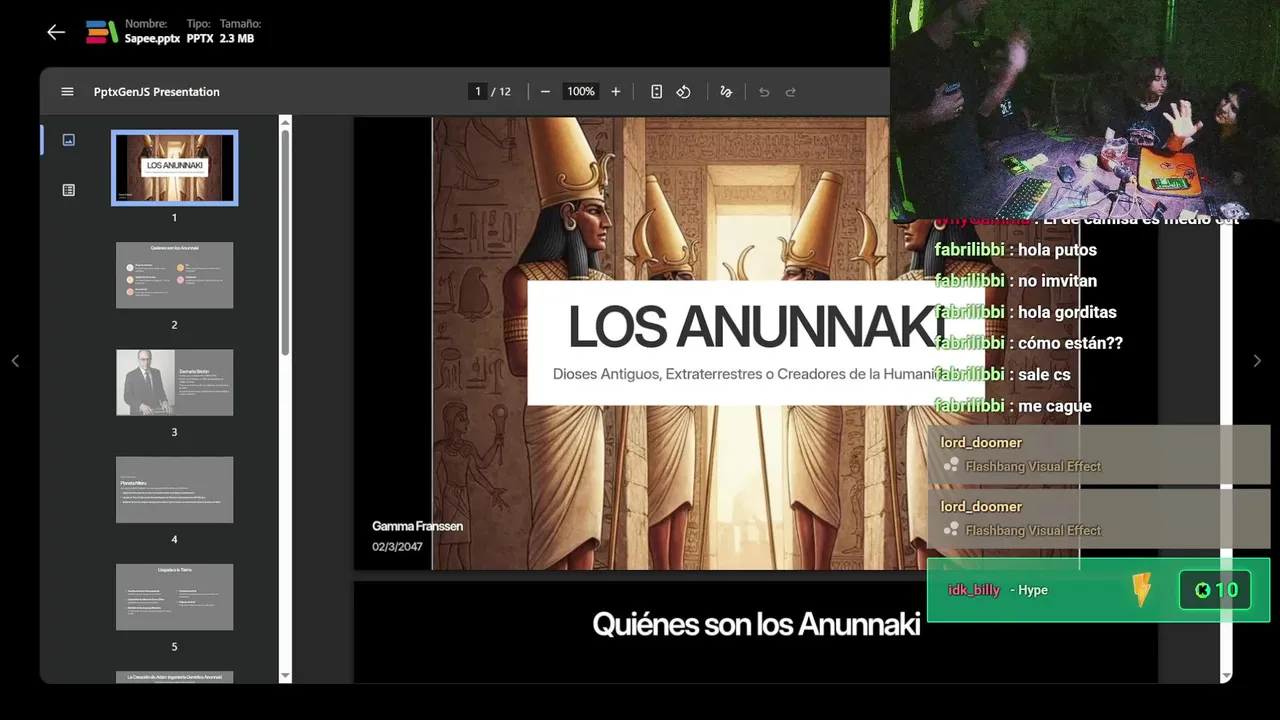
Task: Click the LOS ANUNNAKI slide heading
Action: [x=755, y=326]
